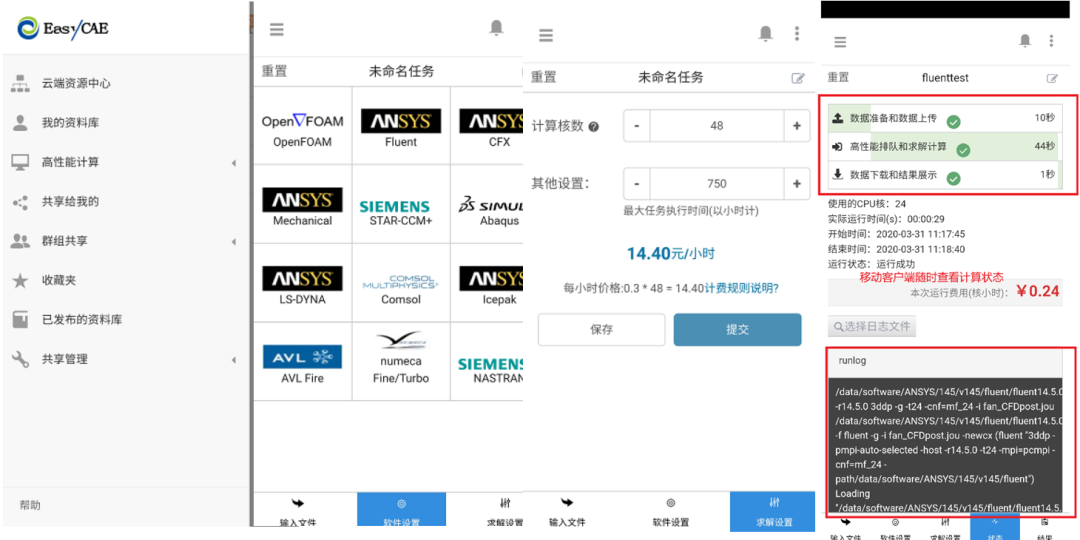Click 重置 on the software grid screen

click(274, 71)
